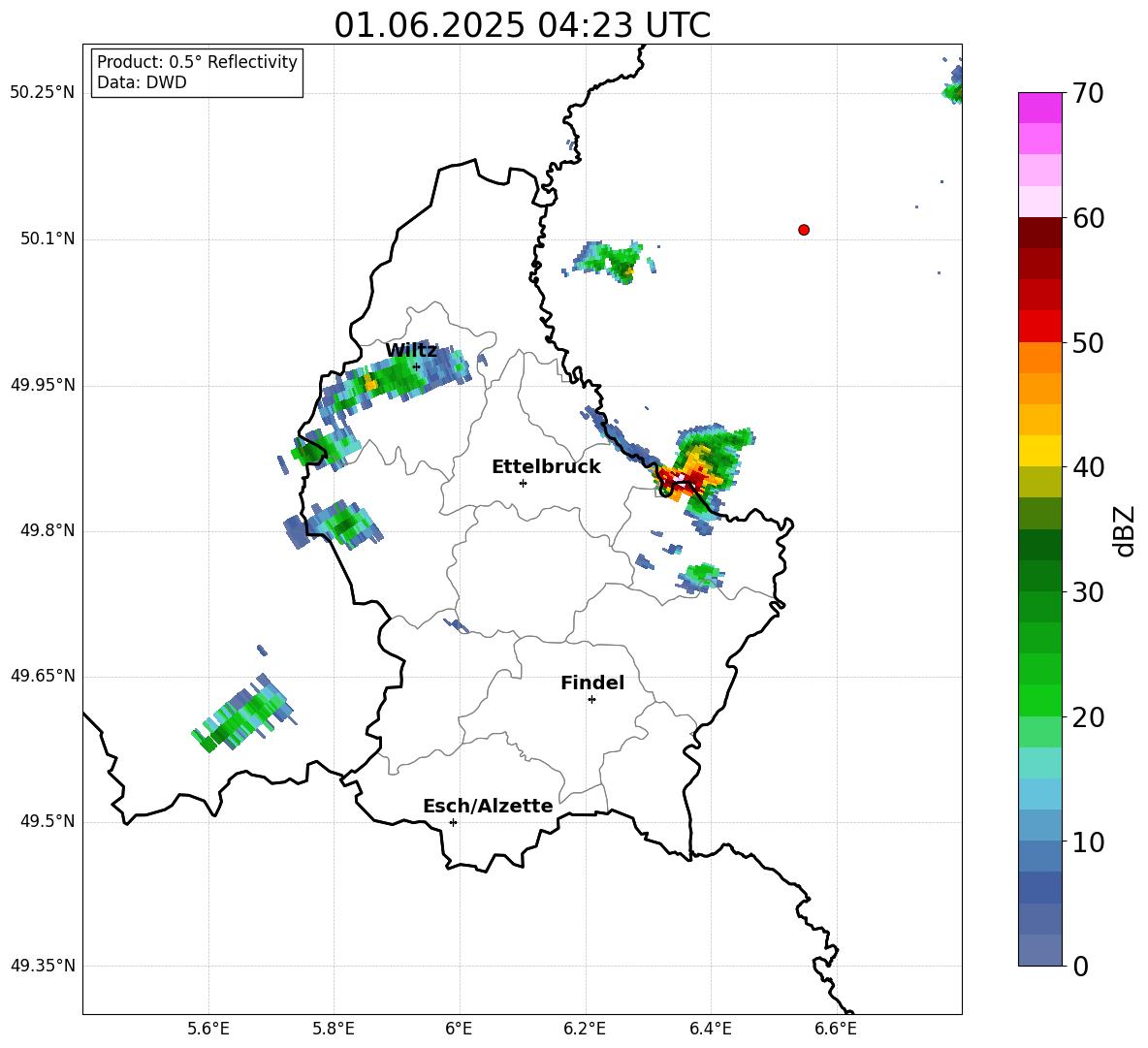Click the colorbar 50 tick label
Viewport: 1148px width, 1048px height.
pos(1087,342)
